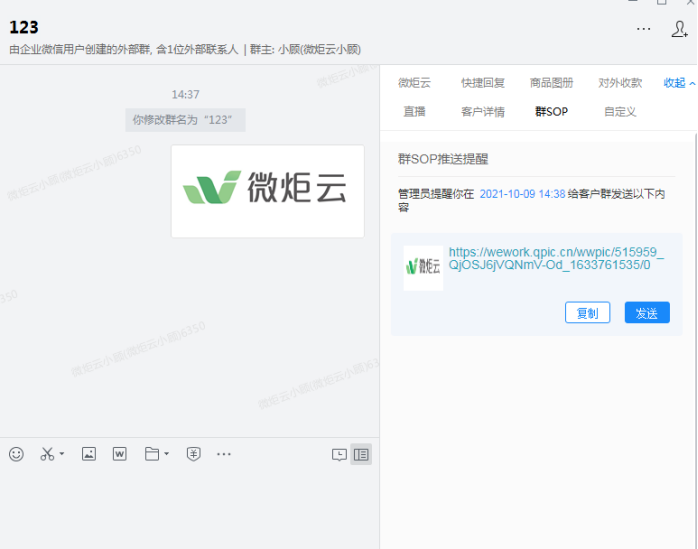Viewport: 698px width, 549px height.
Task: Switch to the 客户详情 tab
Action: click(x=483, y=111)
